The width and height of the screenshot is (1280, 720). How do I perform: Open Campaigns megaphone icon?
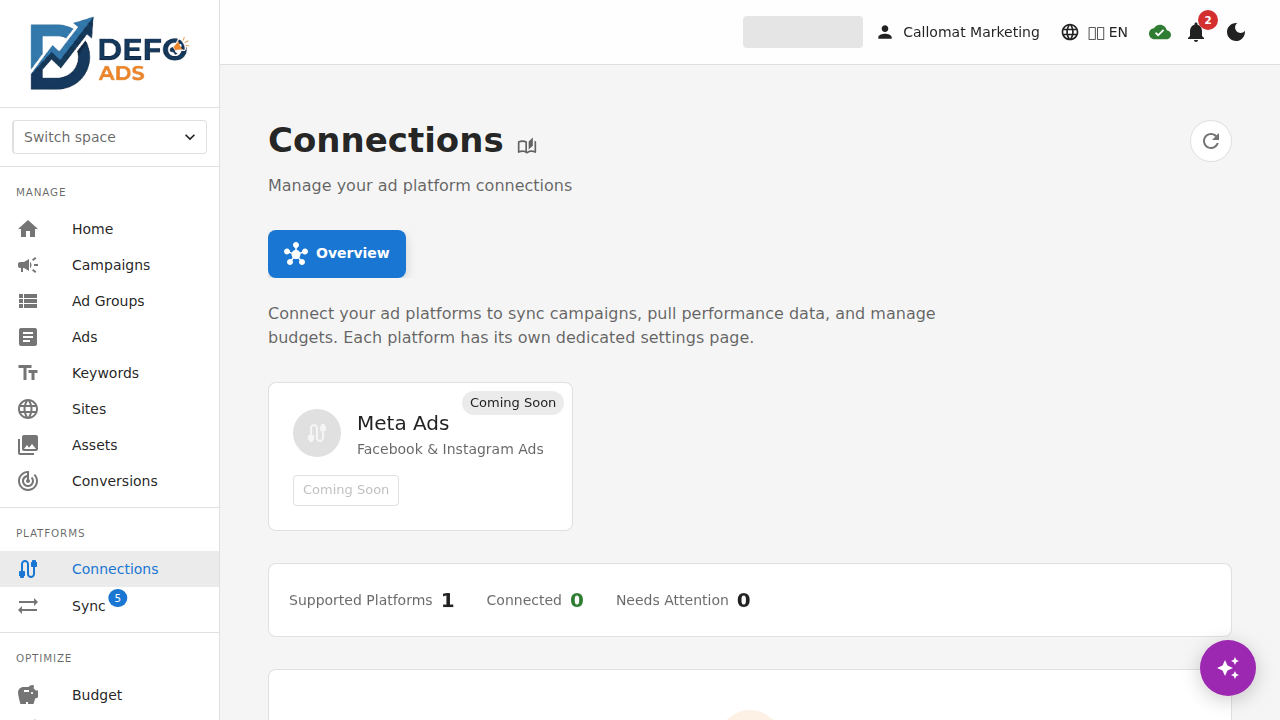pyautogui.click(x=28, y=265)
